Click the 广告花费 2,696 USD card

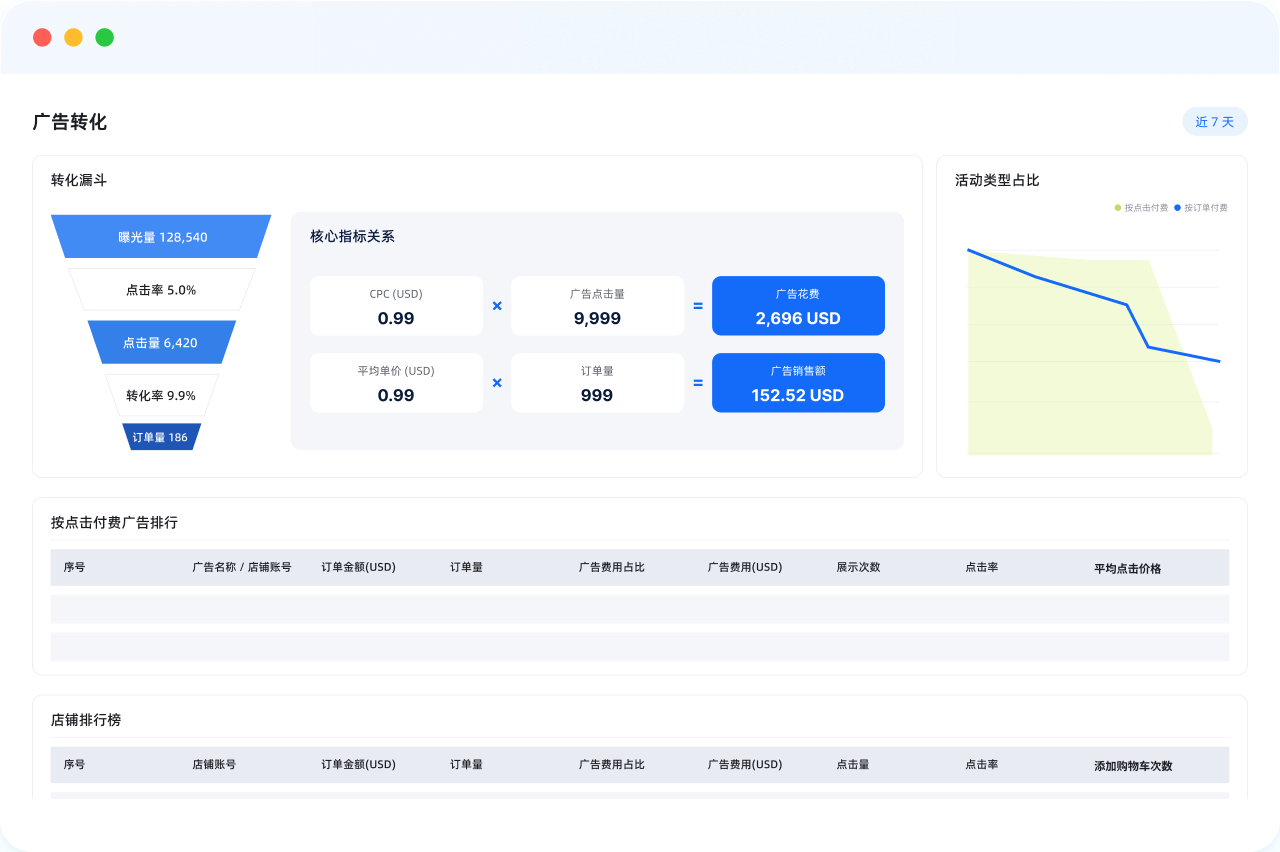798,306
